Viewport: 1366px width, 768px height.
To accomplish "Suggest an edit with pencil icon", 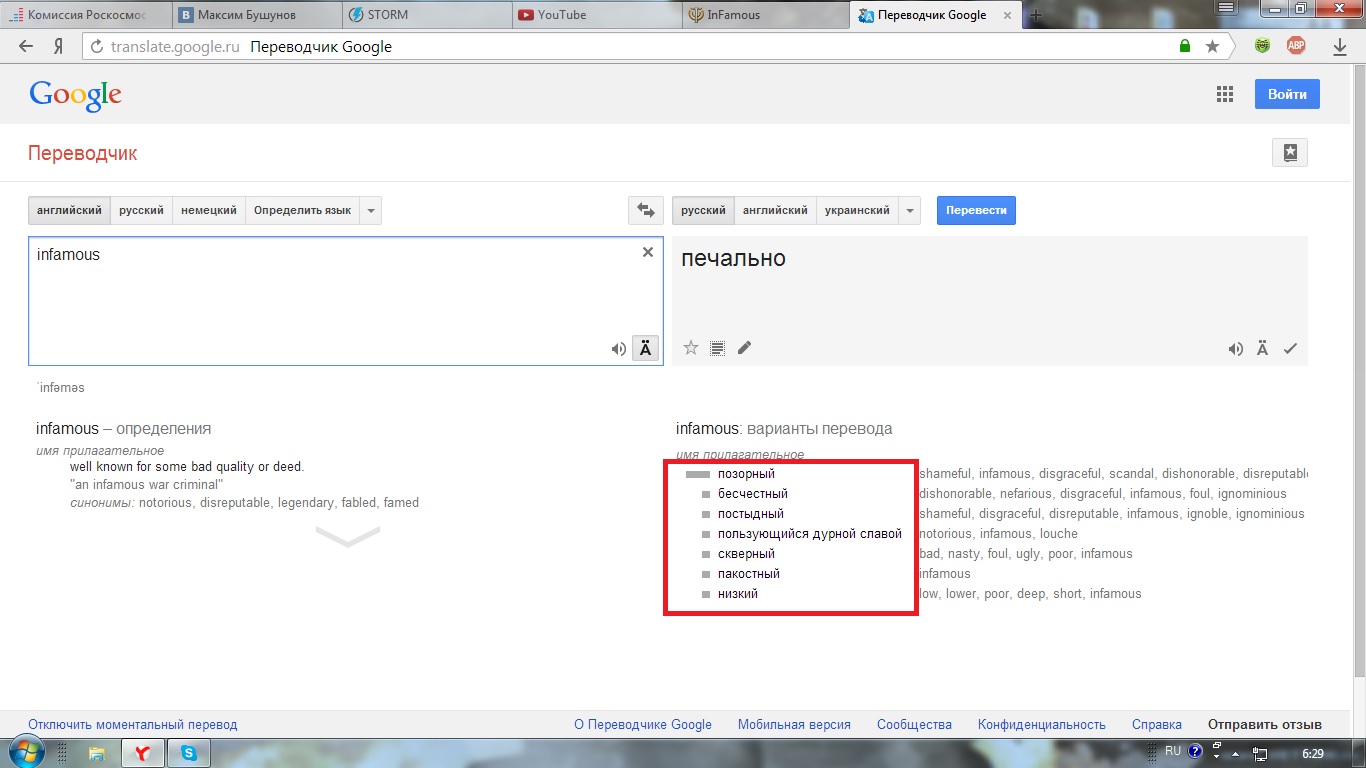I will (744, 348).
